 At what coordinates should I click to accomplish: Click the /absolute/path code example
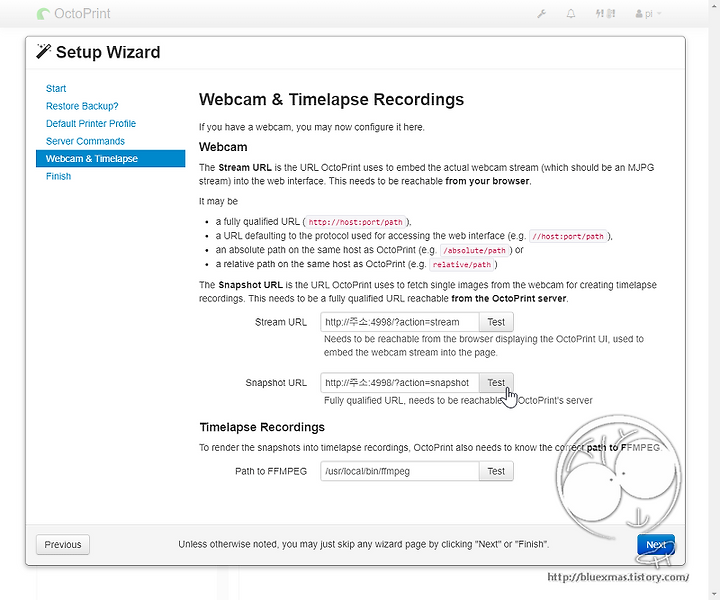point(475,251)
